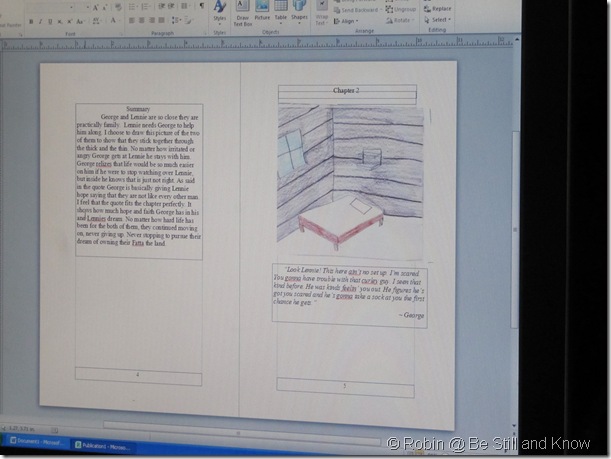The height and width of the screenshot is (459, 611).
Task: Click page number 5 footer box
Action: (x=345, y=387)
